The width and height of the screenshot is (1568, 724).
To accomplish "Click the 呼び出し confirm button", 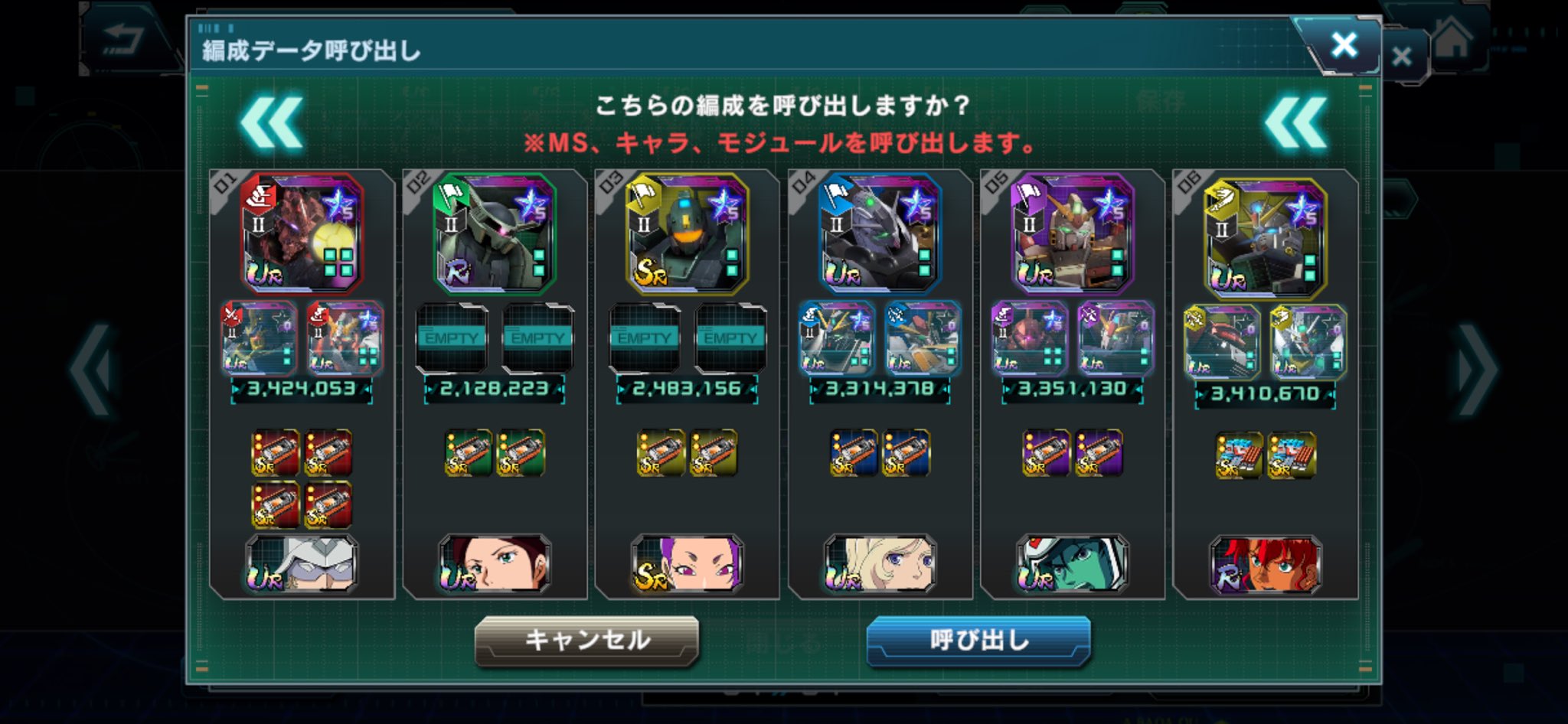I will point(978,640).
